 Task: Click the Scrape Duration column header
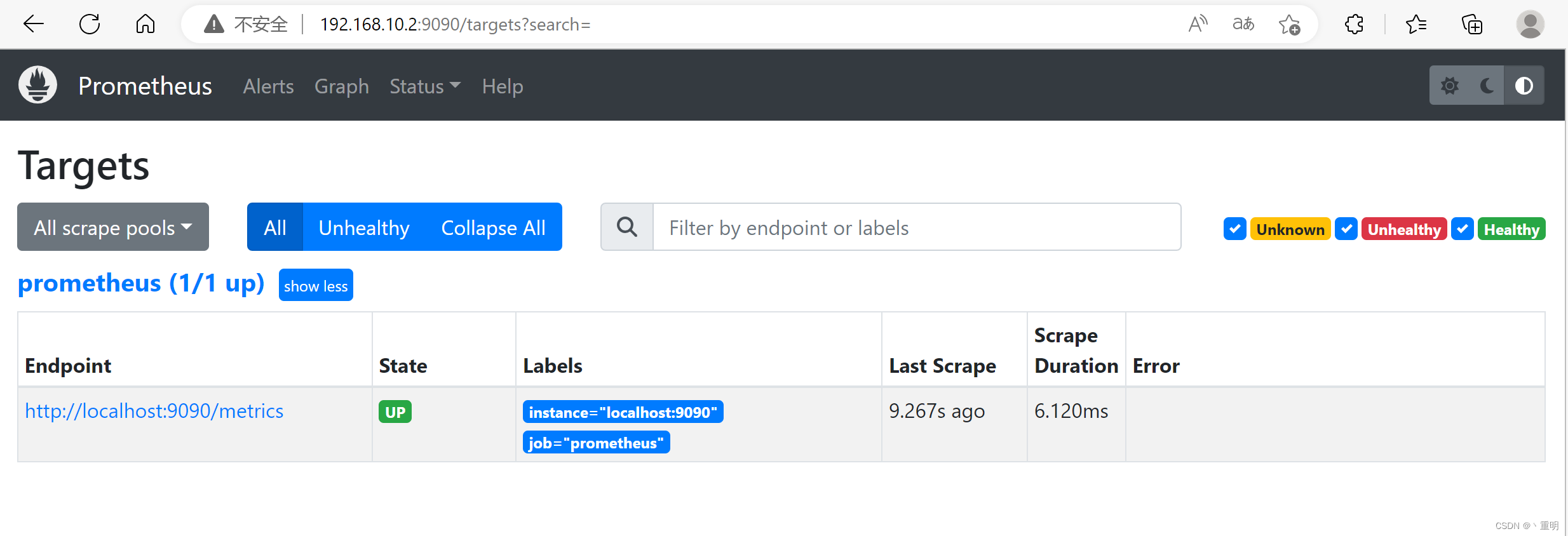[1076, 351]
